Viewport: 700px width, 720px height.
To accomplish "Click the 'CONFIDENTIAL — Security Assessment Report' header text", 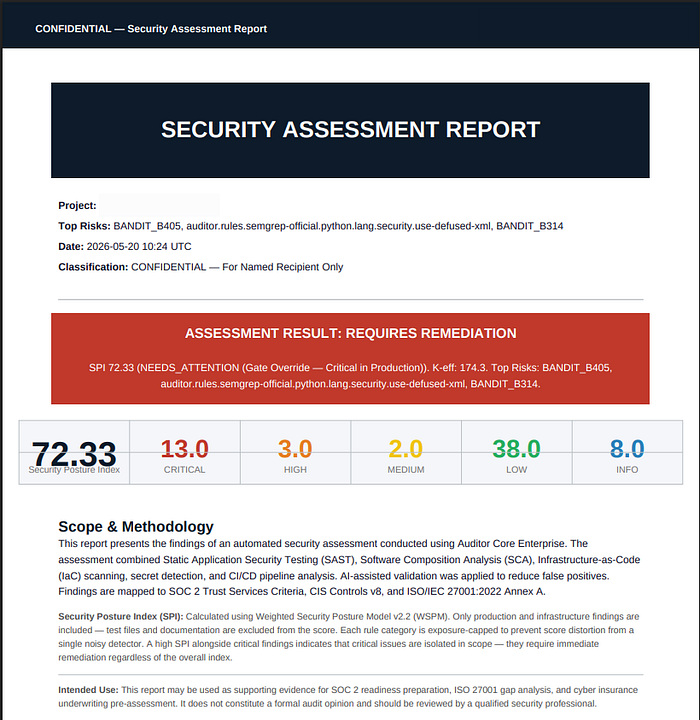I will coord(151,28).
